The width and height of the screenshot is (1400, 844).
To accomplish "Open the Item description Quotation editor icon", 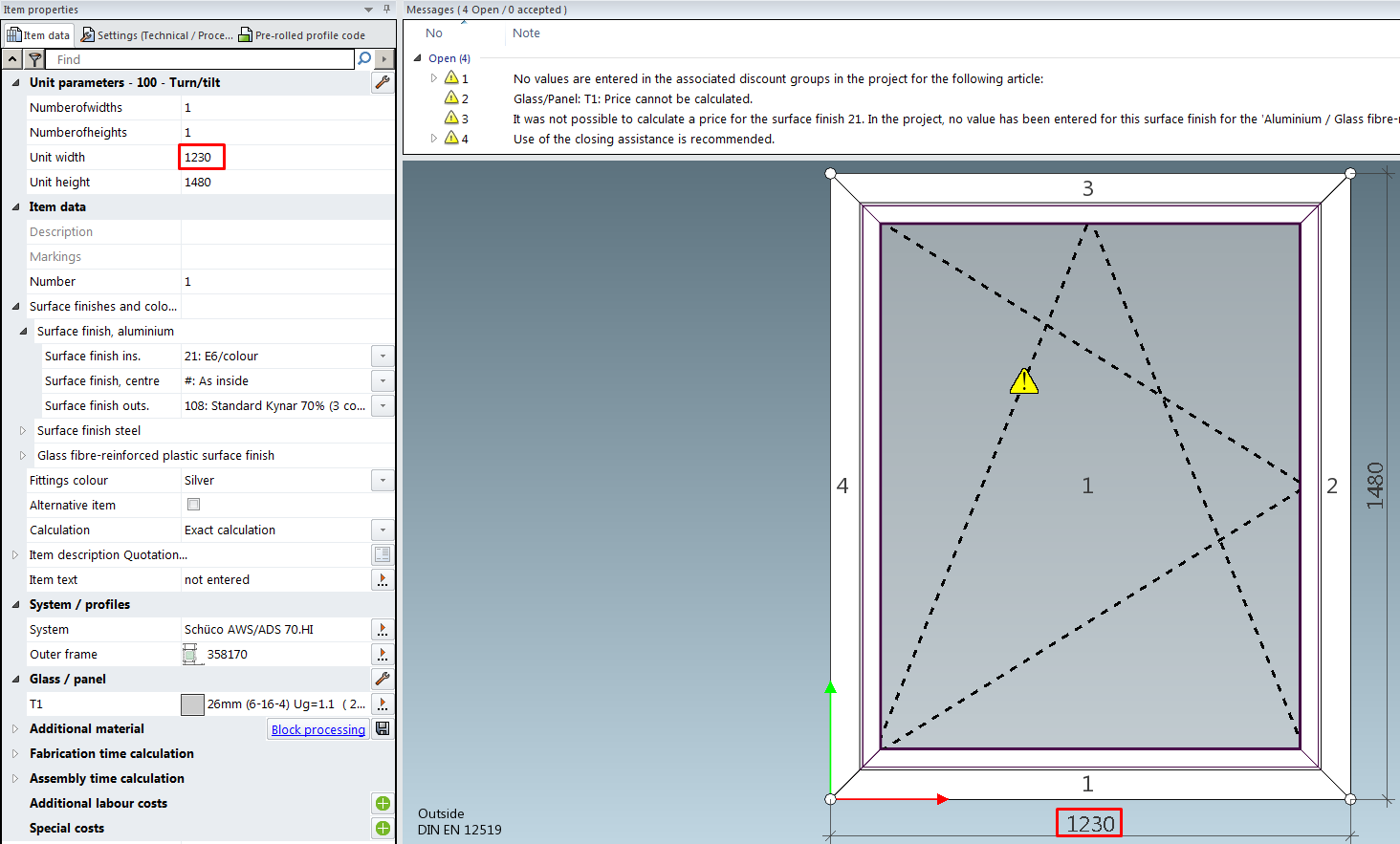I will (x=383, y=555).
